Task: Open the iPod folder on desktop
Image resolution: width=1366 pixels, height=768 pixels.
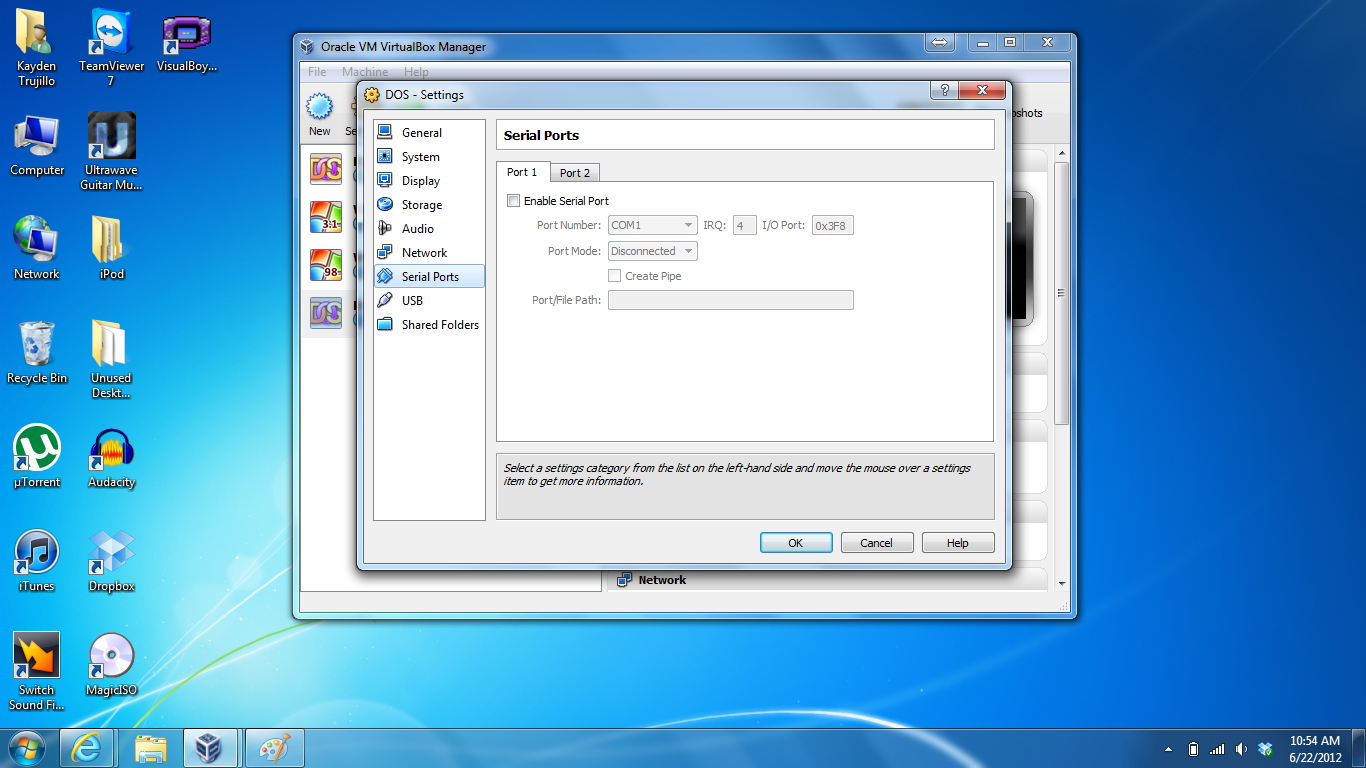Action: click(111, 249)
